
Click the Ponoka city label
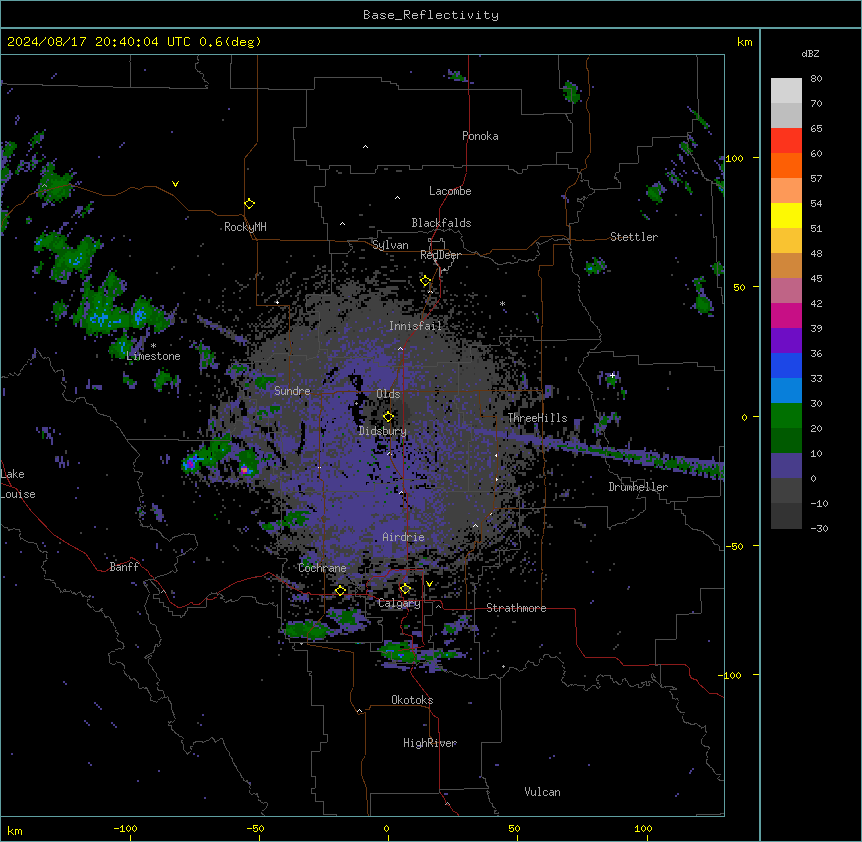click(480, 136)
